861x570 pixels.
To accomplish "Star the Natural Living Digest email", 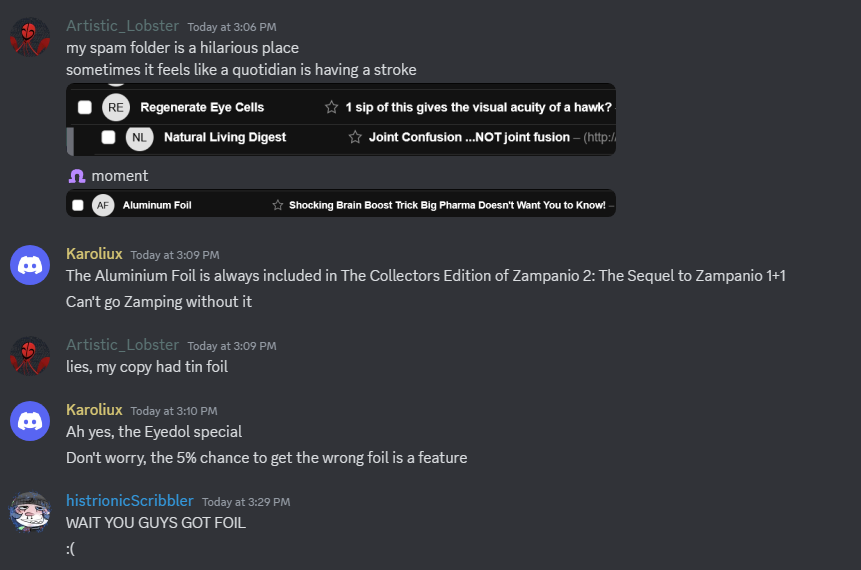I will [x=354, y=137].
